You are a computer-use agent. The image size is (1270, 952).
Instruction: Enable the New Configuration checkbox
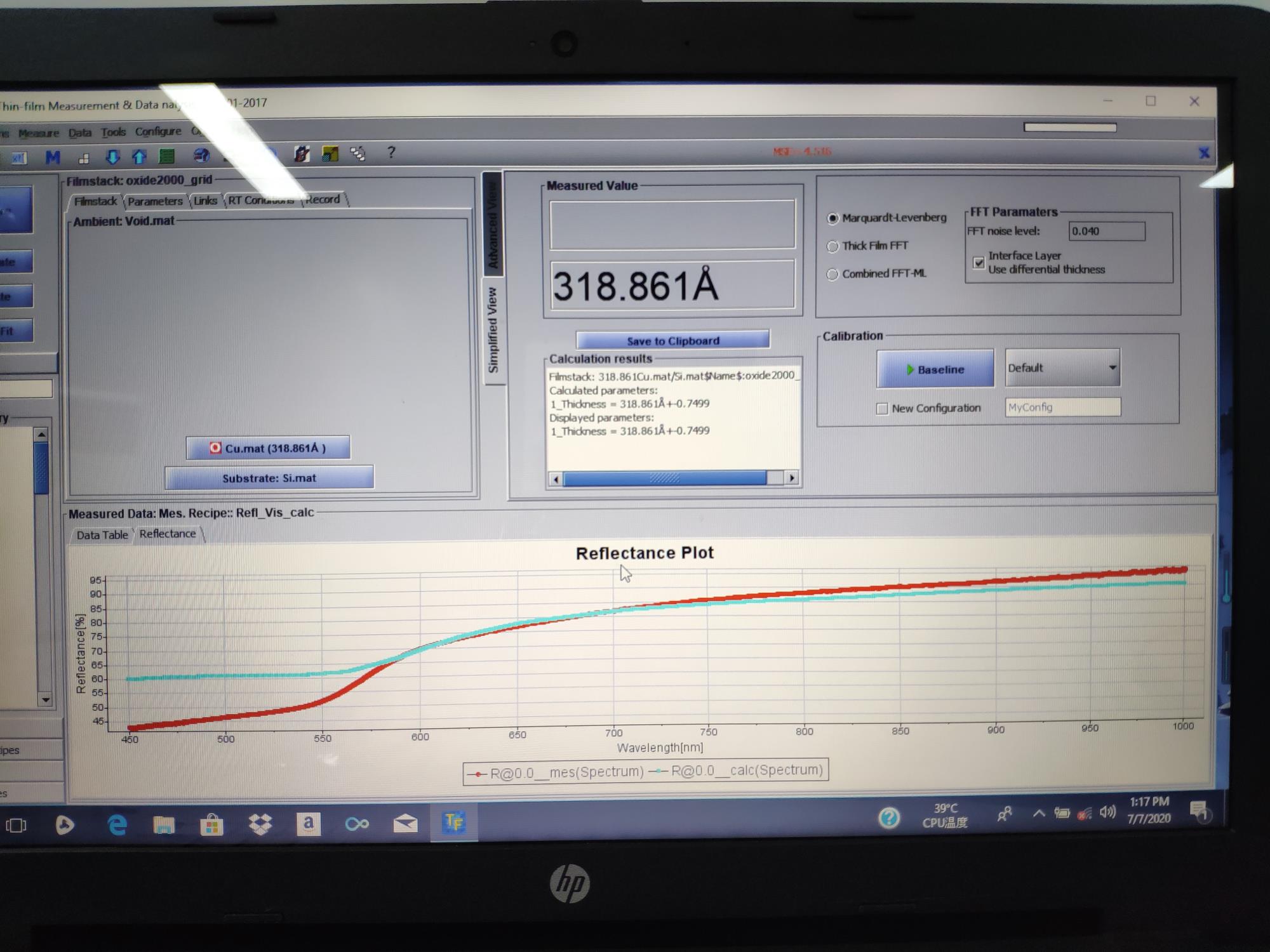tap(881, 409)
